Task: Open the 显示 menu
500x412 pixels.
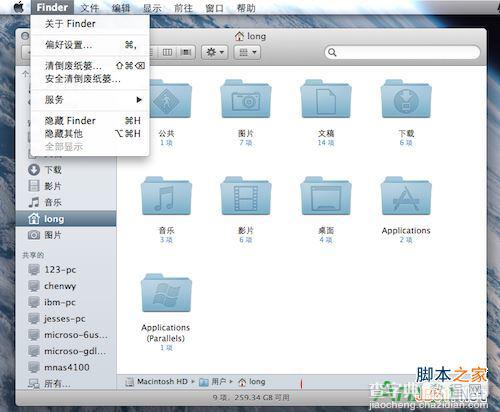Action: point(152,8)
